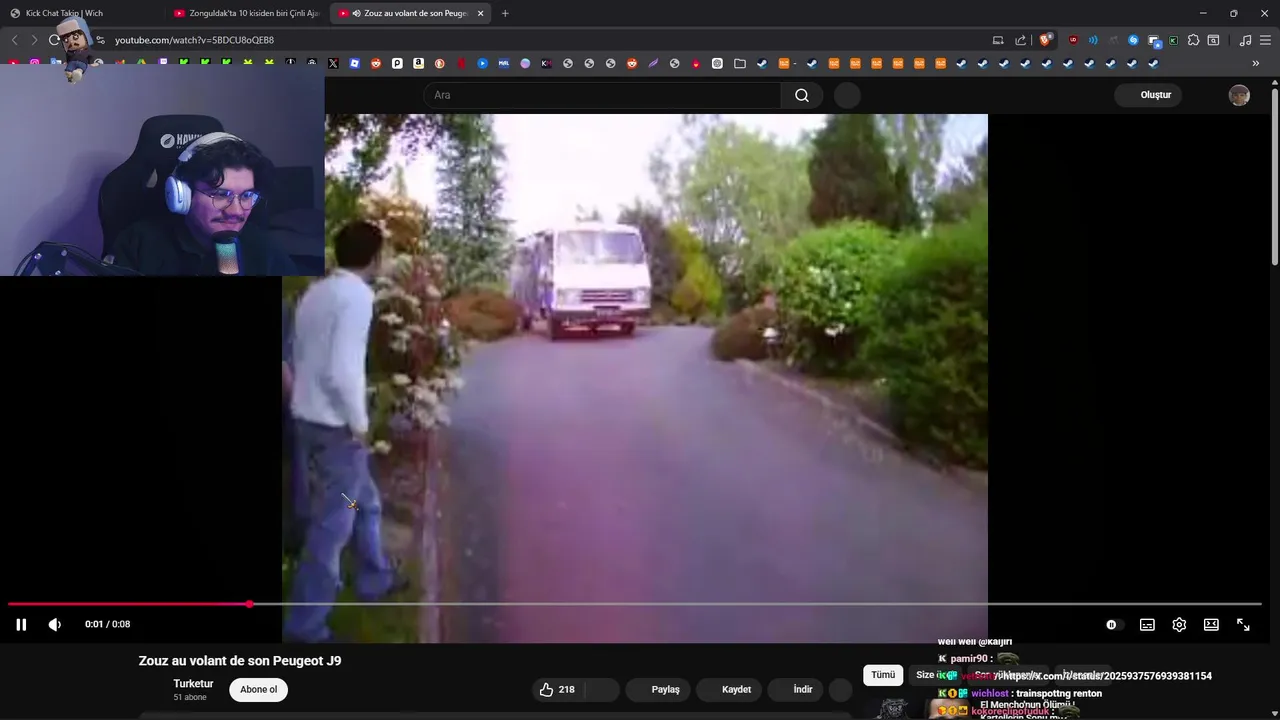The width and height of the screenshot is (1280, 720).
Task: Go fullscreen with the expand icon
Action: 1243,624
